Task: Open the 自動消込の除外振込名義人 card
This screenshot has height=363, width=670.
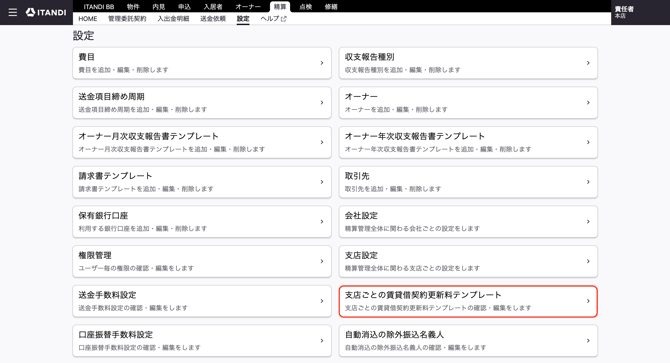Action: pos(468,341)
